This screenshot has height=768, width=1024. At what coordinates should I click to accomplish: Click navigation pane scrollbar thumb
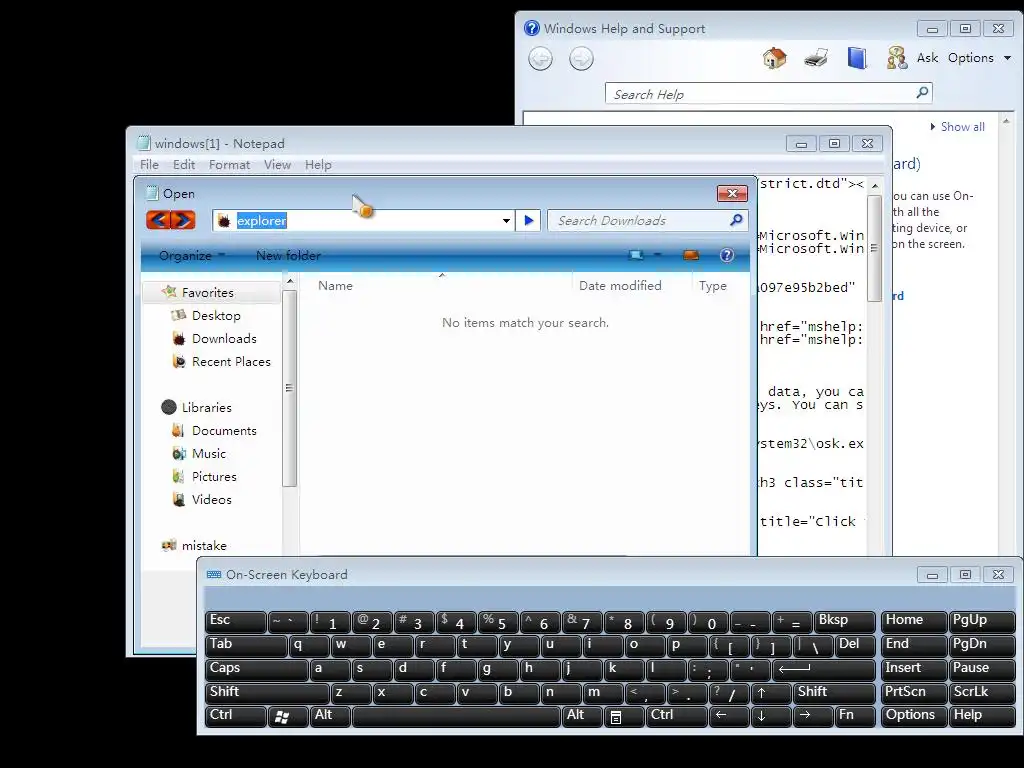pos(289,388)
